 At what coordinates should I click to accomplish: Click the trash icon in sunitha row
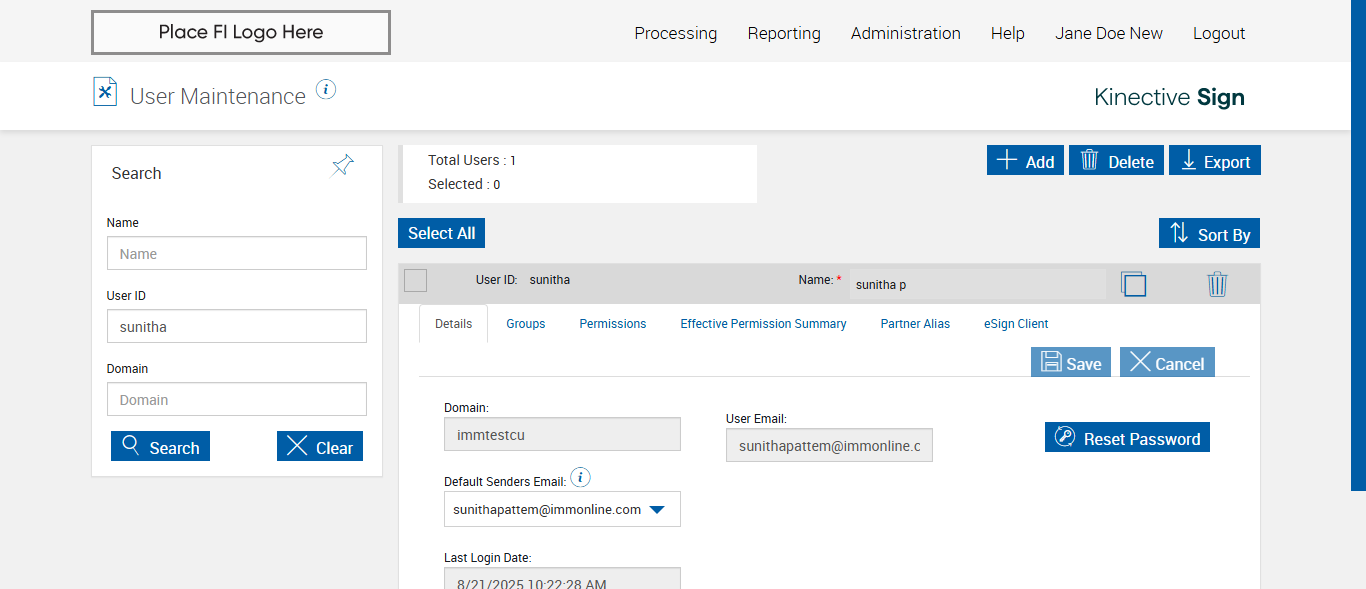pos(1217,284)
